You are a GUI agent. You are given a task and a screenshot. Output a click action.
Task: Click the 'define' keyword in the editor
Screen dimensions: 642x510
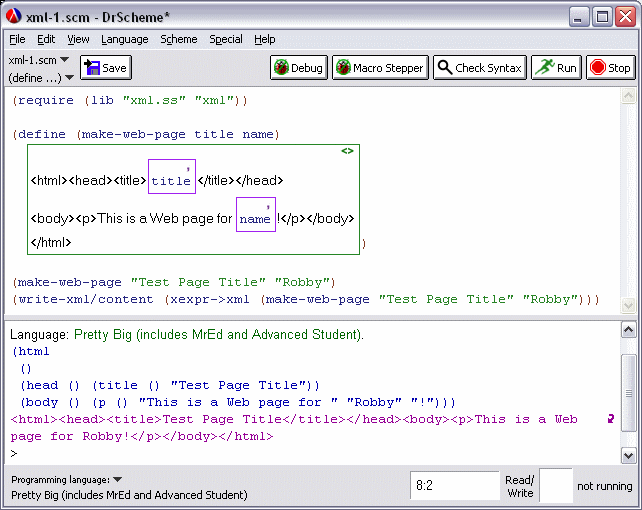(x=41, y=134)
